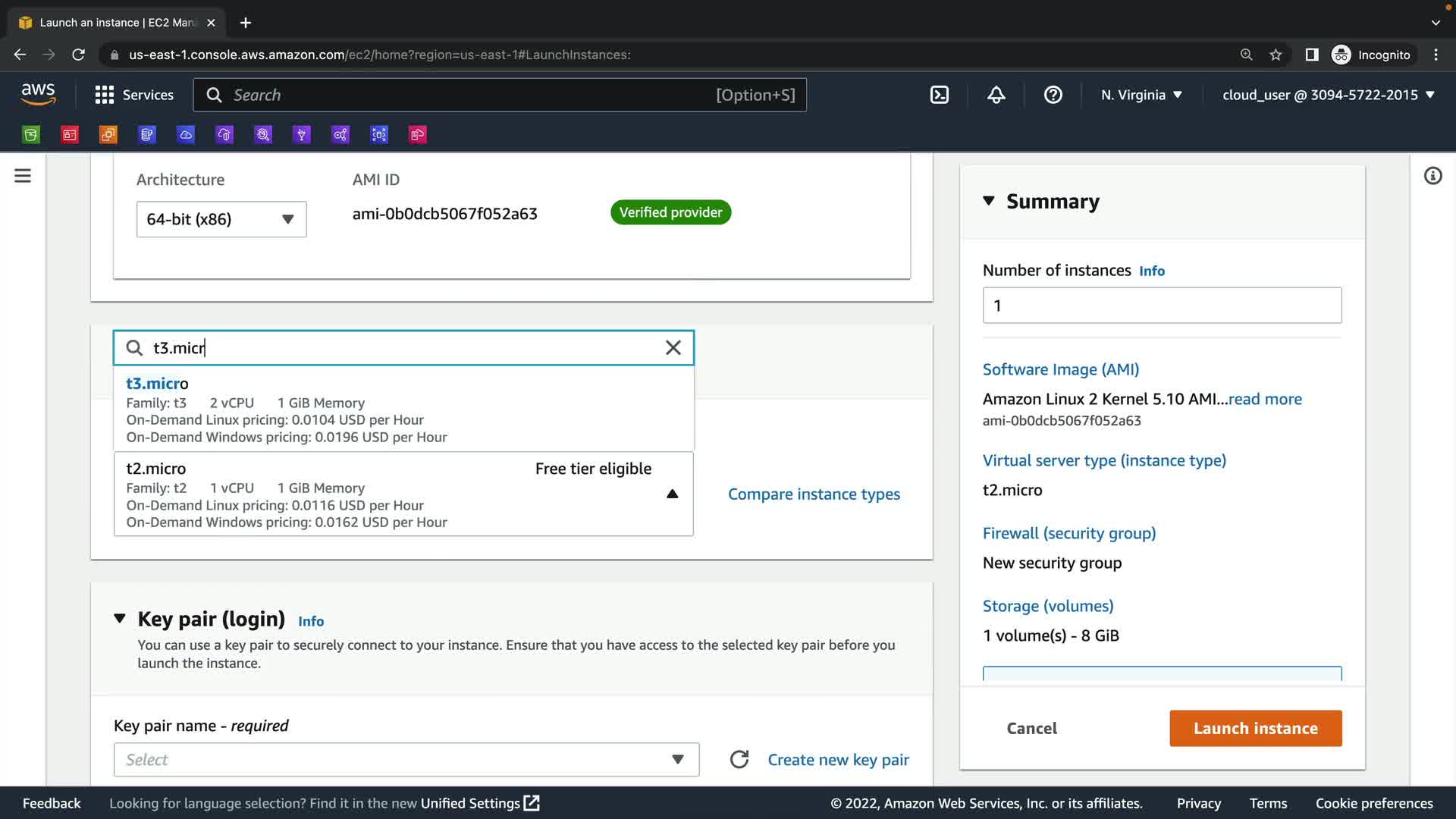Open the Services menu
This screenshot has height=819, width=1456.
point(134,95)
